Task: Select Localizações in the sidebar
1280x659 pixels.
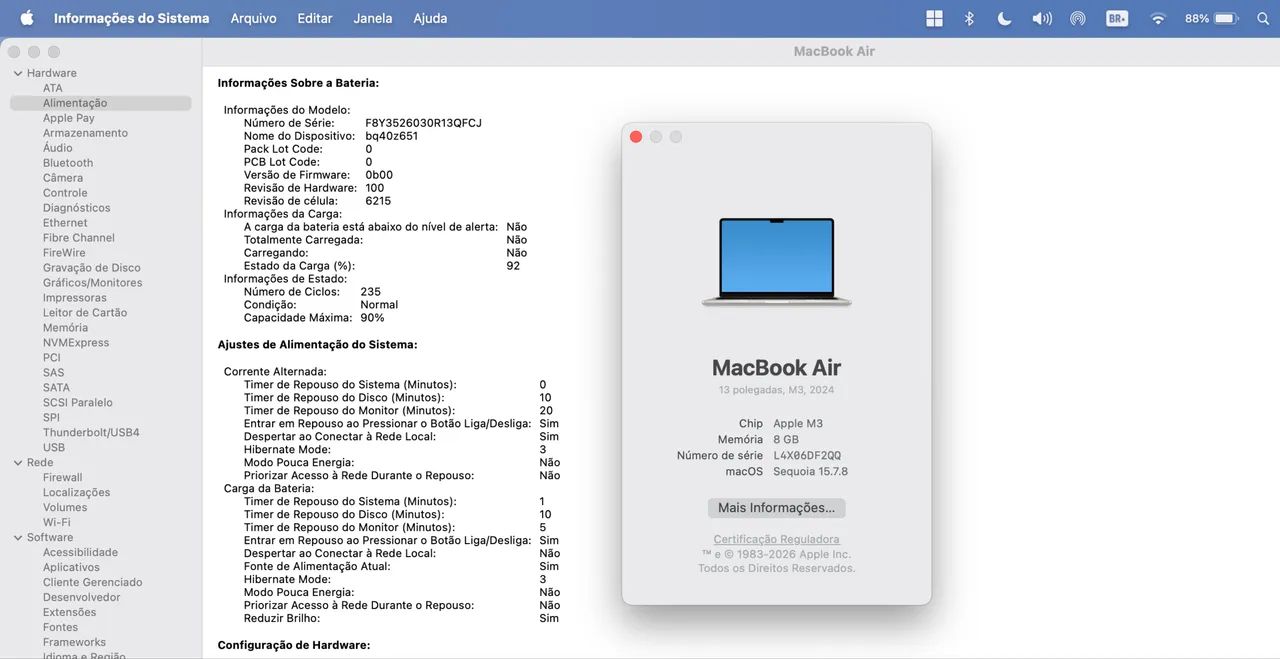Action: 77,493
